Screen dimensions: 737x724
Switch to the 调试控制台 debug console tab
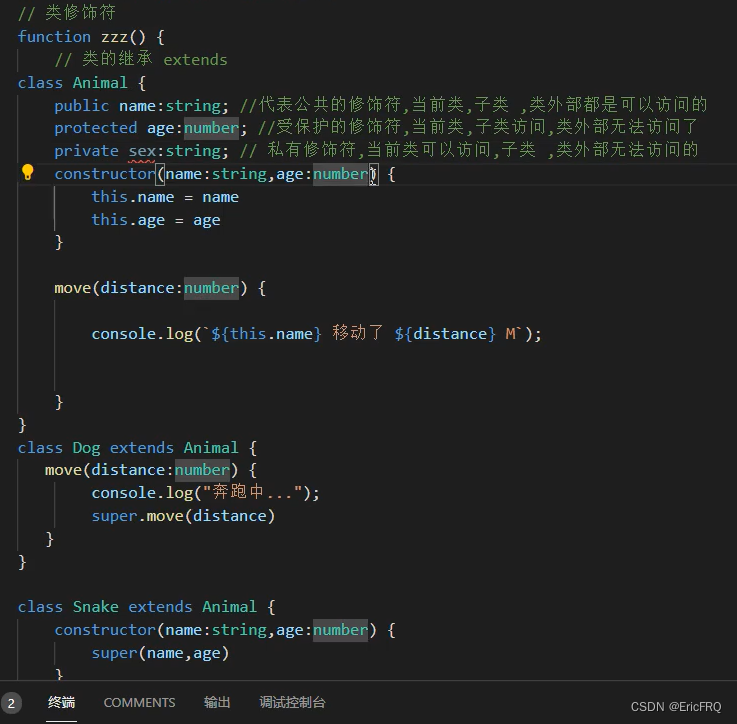point(292,702)
